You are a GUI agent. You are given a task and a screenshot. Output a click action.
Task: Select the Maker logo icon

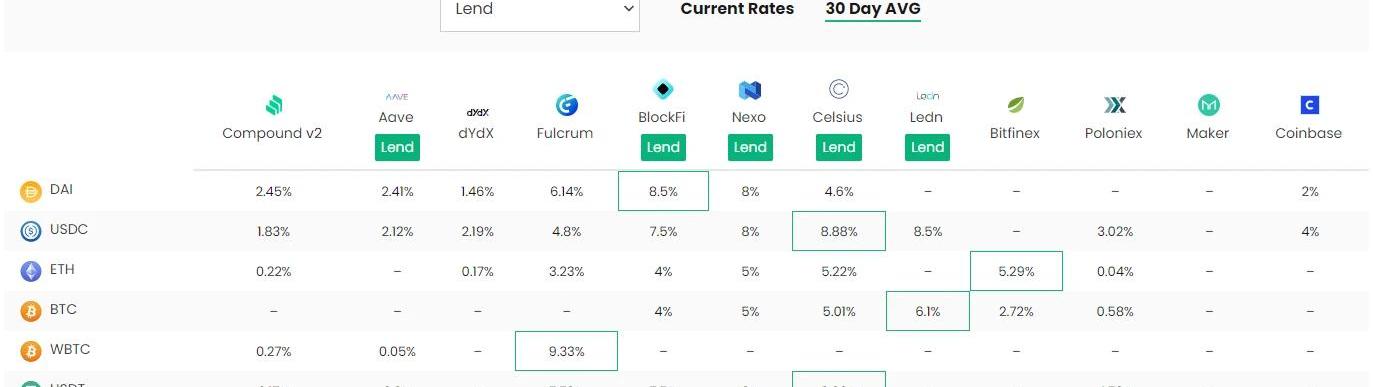pyautogui.click(x=1208, y=105)
